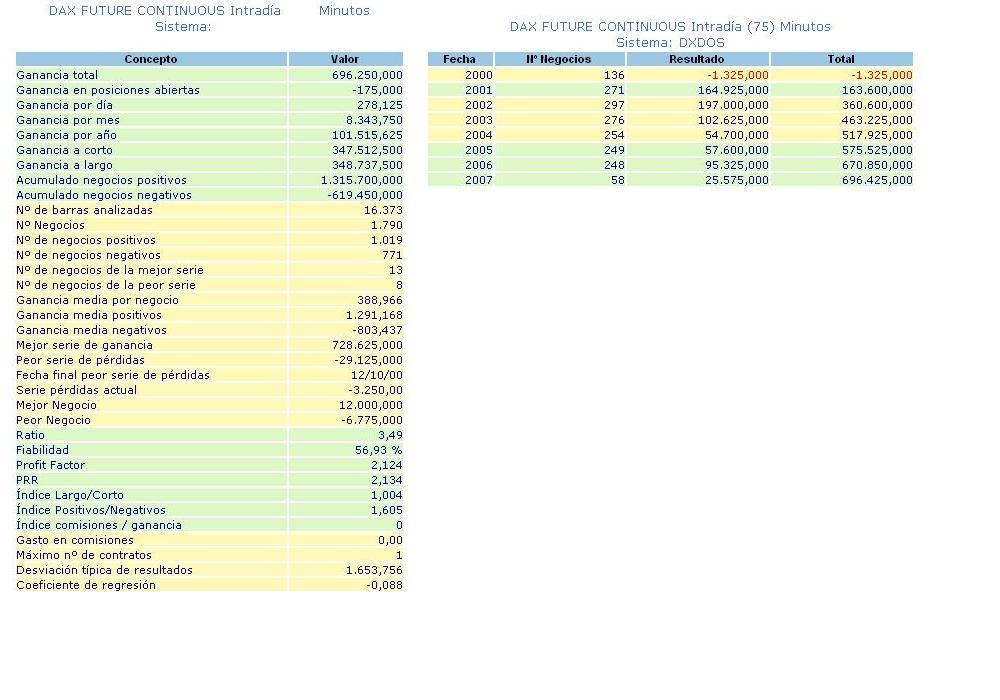Select the Resultado column header
This screenshot has height=700, width=1000.
click(x=697, y=59)
